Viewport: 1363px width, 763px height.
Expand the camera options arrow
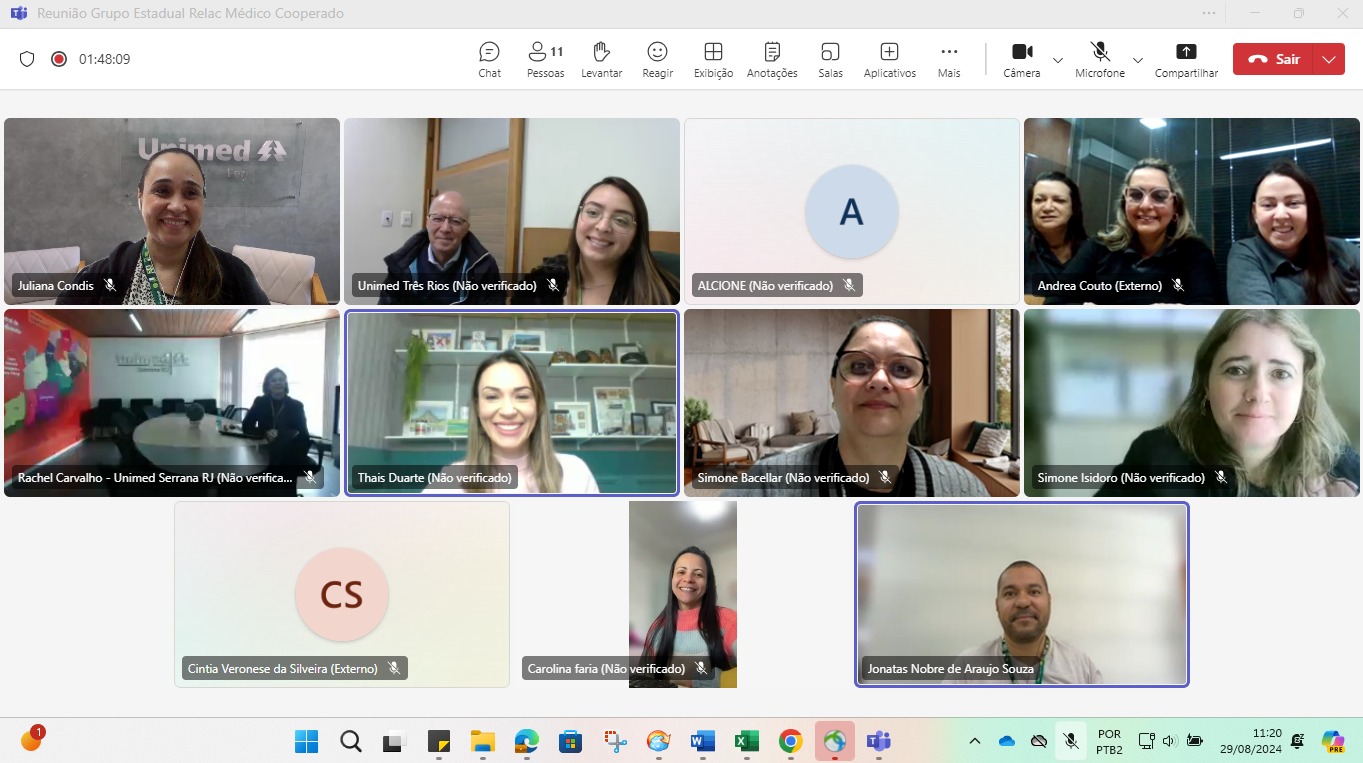tap(1057, 60)
